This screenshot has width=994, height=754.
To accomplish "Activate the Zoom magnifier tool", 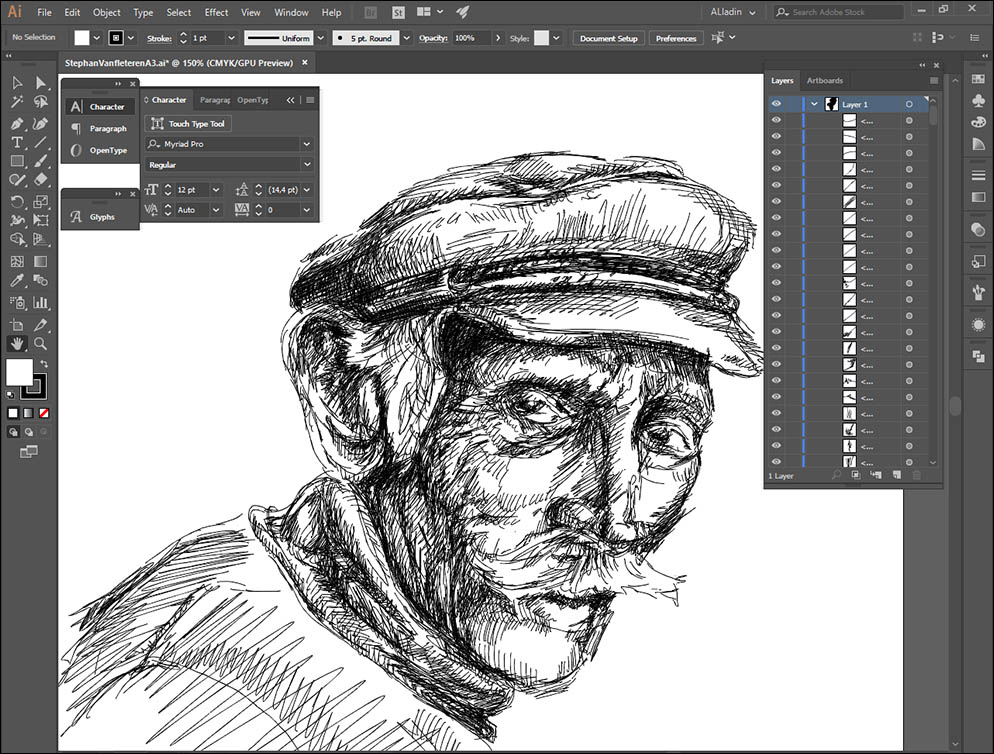I will click(x=41, y=343).
